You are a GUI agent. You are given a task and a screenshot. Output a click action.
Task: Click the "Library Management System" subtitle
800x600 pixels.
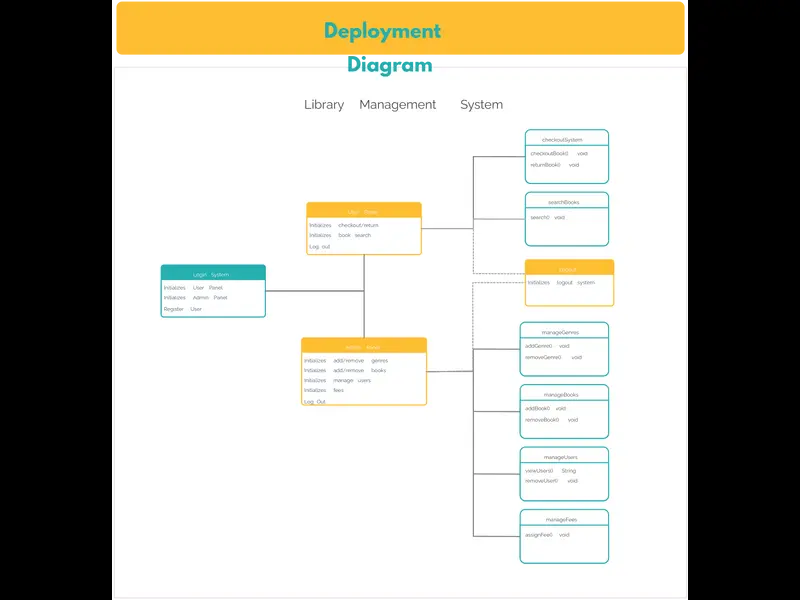tap(403, 105)
